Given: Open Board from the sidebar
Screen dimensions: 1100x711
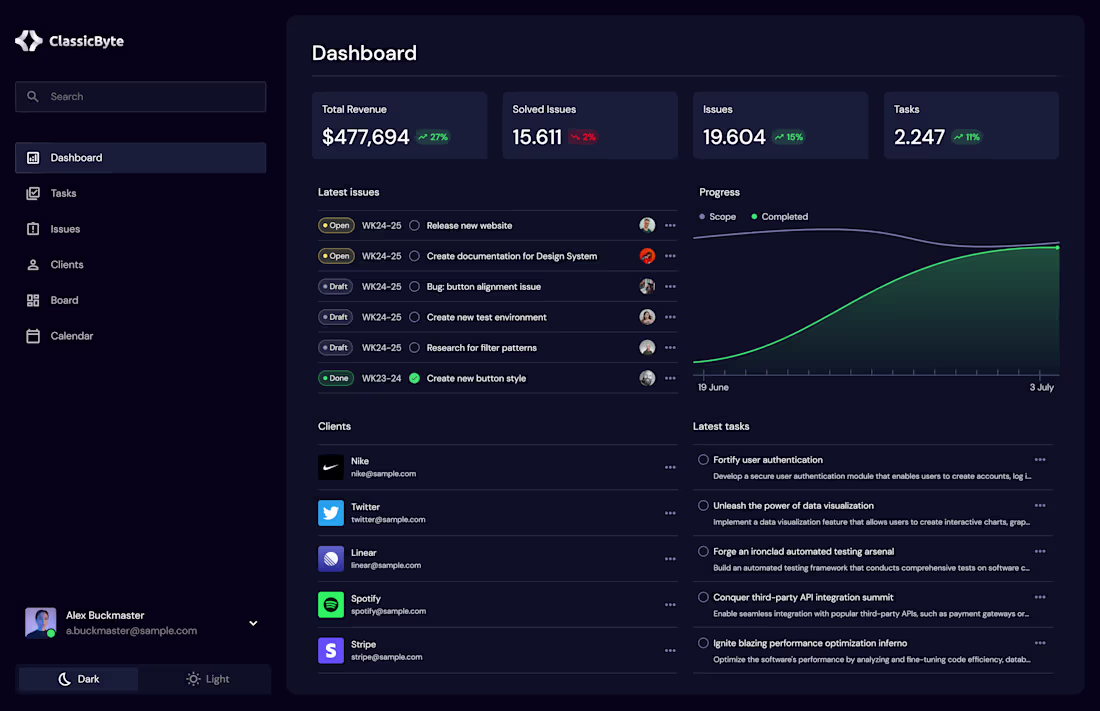Looking at the screenshot, I should click(x=140, y=300).
